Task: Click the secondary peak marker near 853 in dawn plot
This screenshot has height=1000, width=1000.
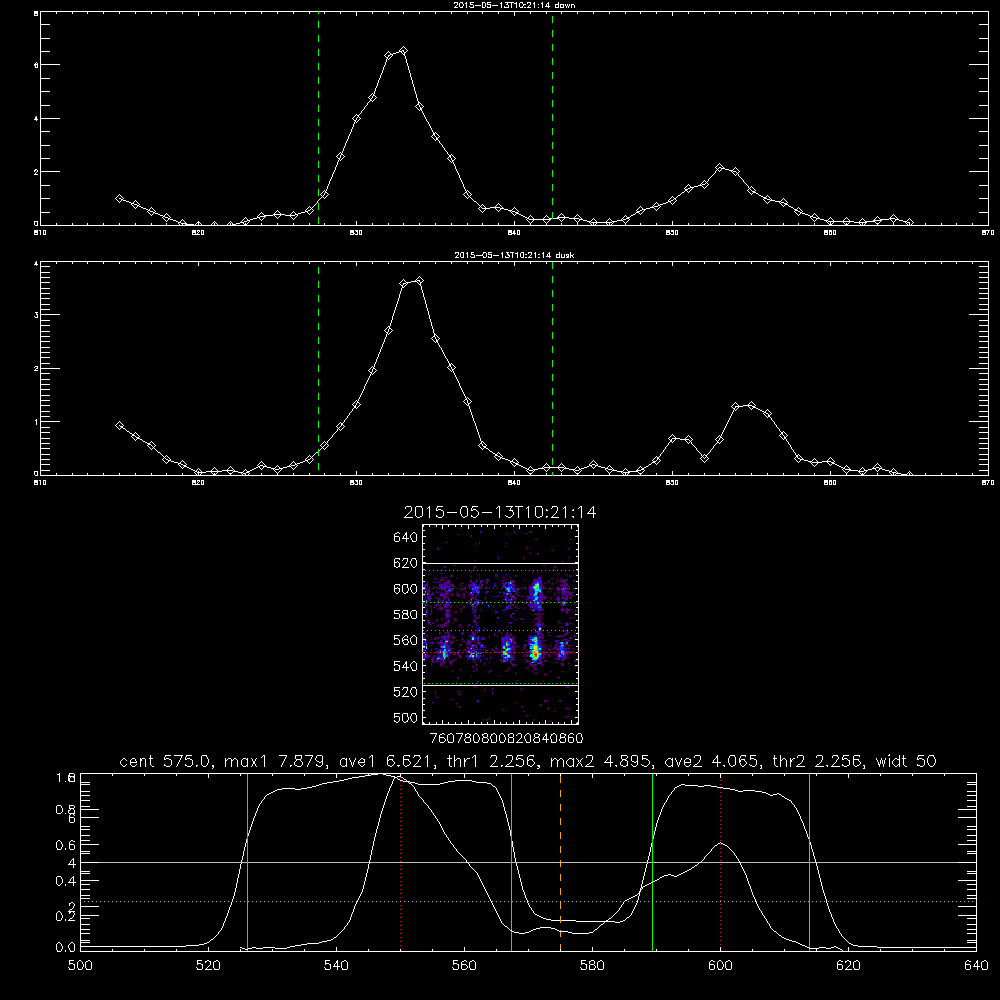Action: [x=719, y=168]
